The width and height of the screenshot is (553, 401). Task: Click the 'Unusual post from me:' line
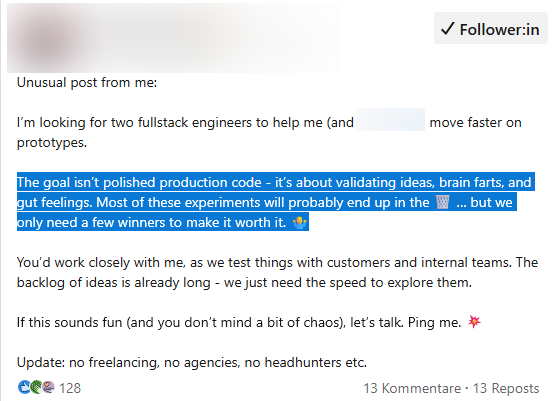click(x=87, y=83)
